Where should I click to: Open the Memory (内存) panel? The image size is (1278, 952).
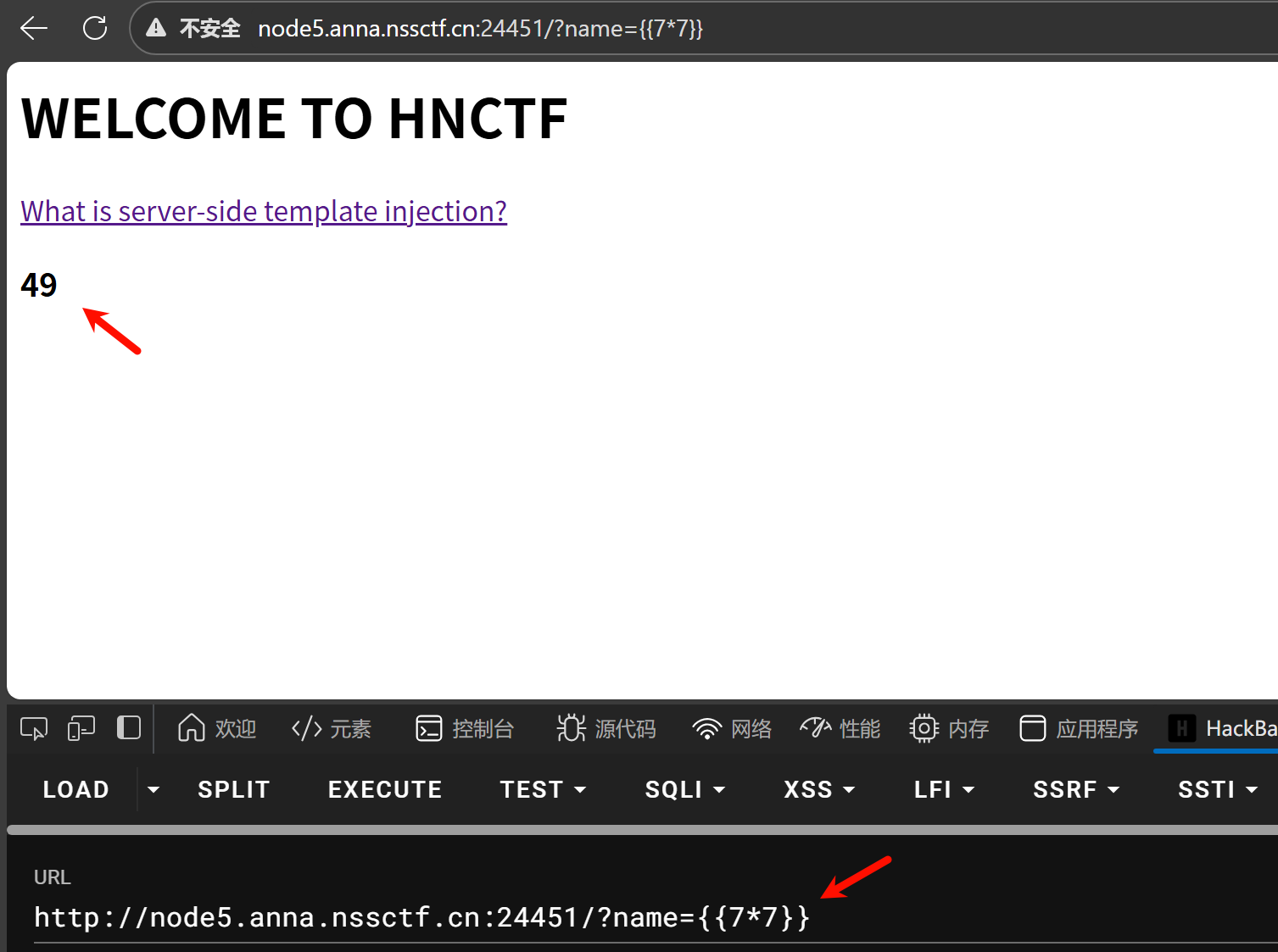(949, 728)
